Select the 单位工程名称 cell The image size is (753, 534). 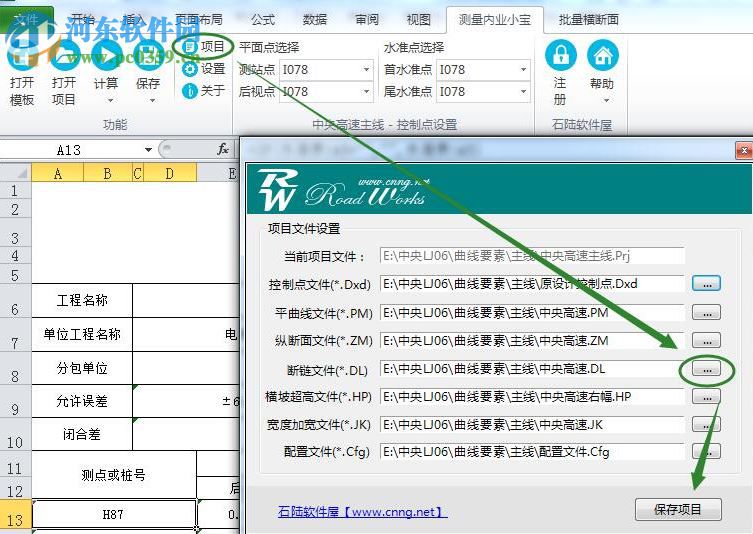tap(82, 334)
